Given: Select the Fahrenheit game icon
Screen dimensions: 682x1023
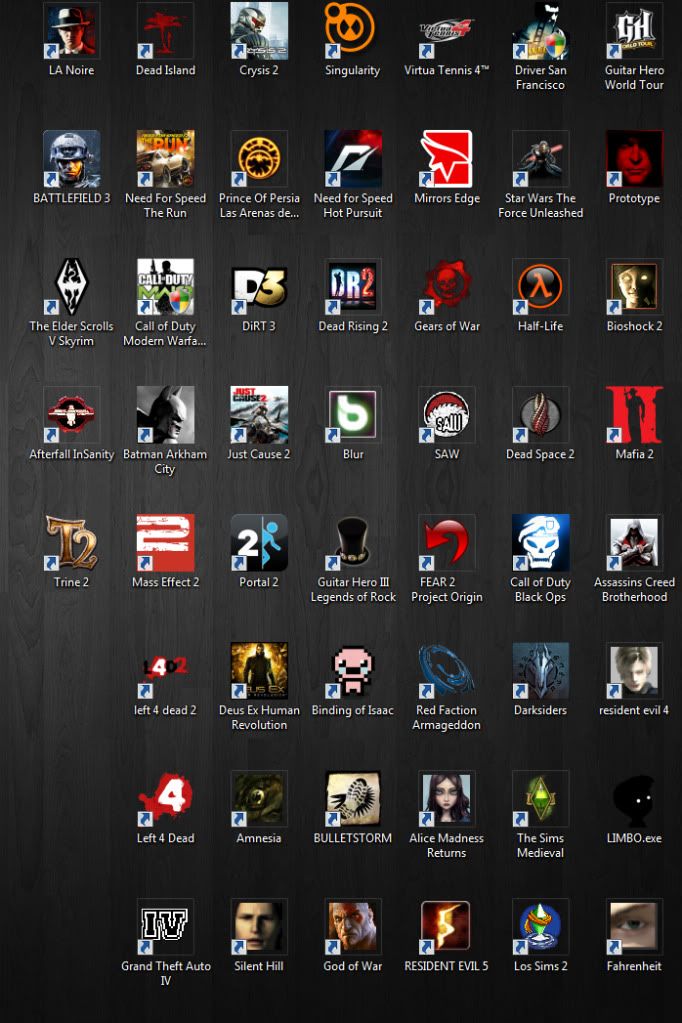Looking at the screenshot, I should (x=634, y=926).
